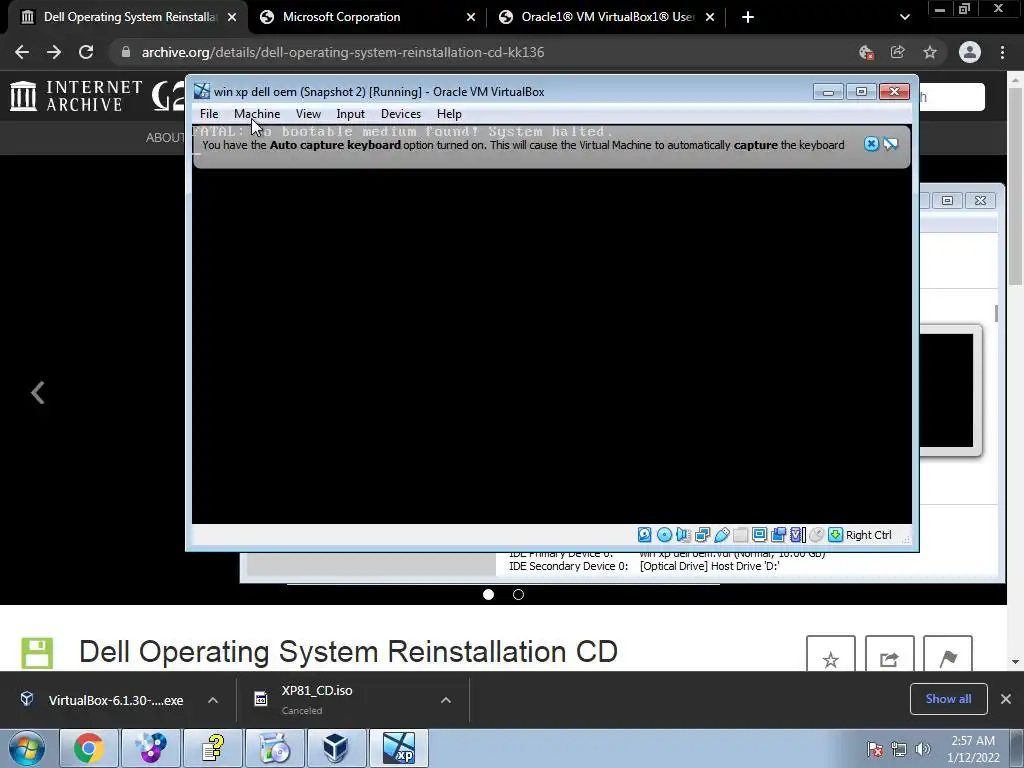Open the Machine menu
Image resolution: width=1024 pixels, height=768 pixels.
(x=257, y=114)
